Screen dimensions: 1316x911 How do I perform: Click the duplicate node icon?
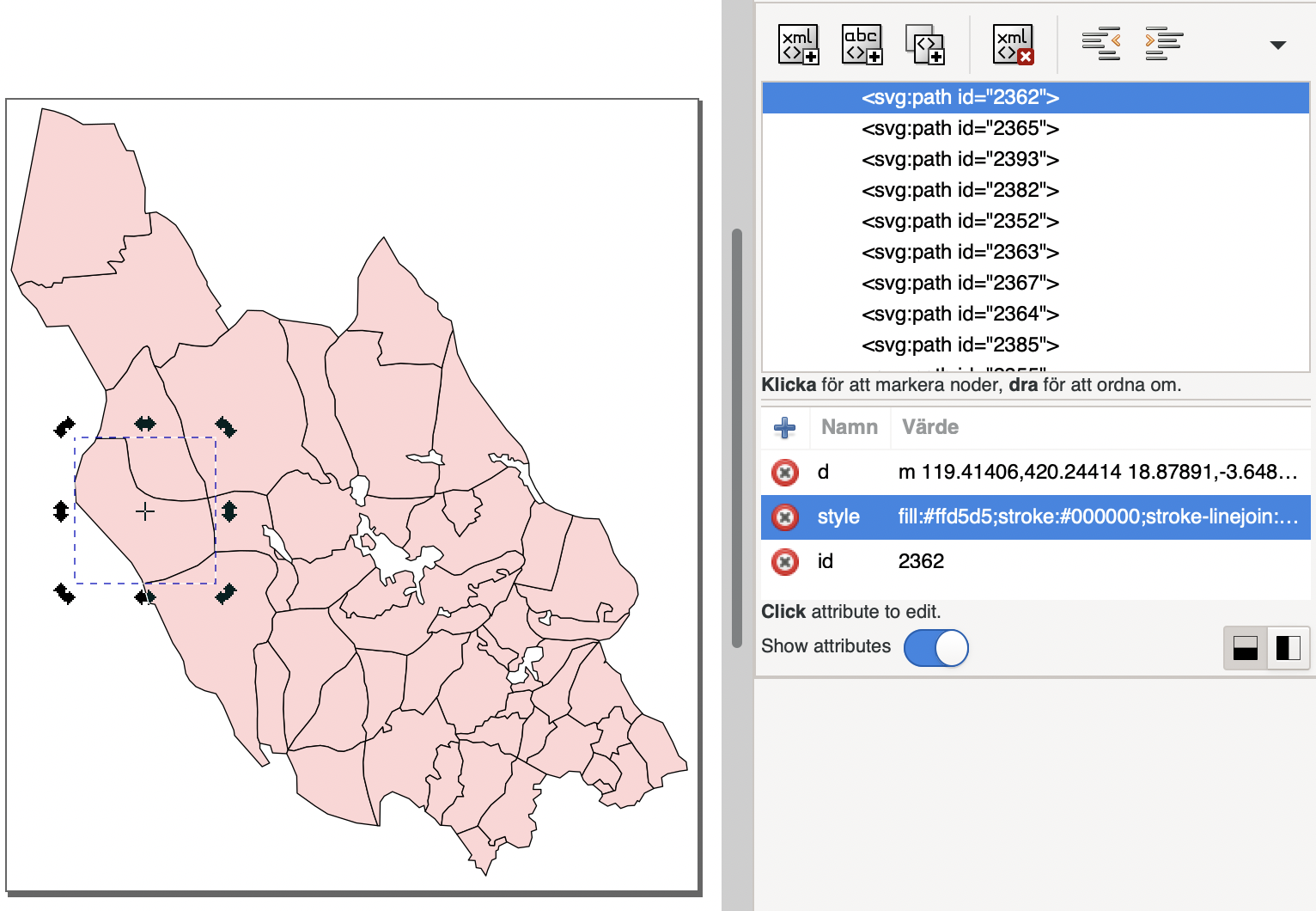(x=925, y=44)
